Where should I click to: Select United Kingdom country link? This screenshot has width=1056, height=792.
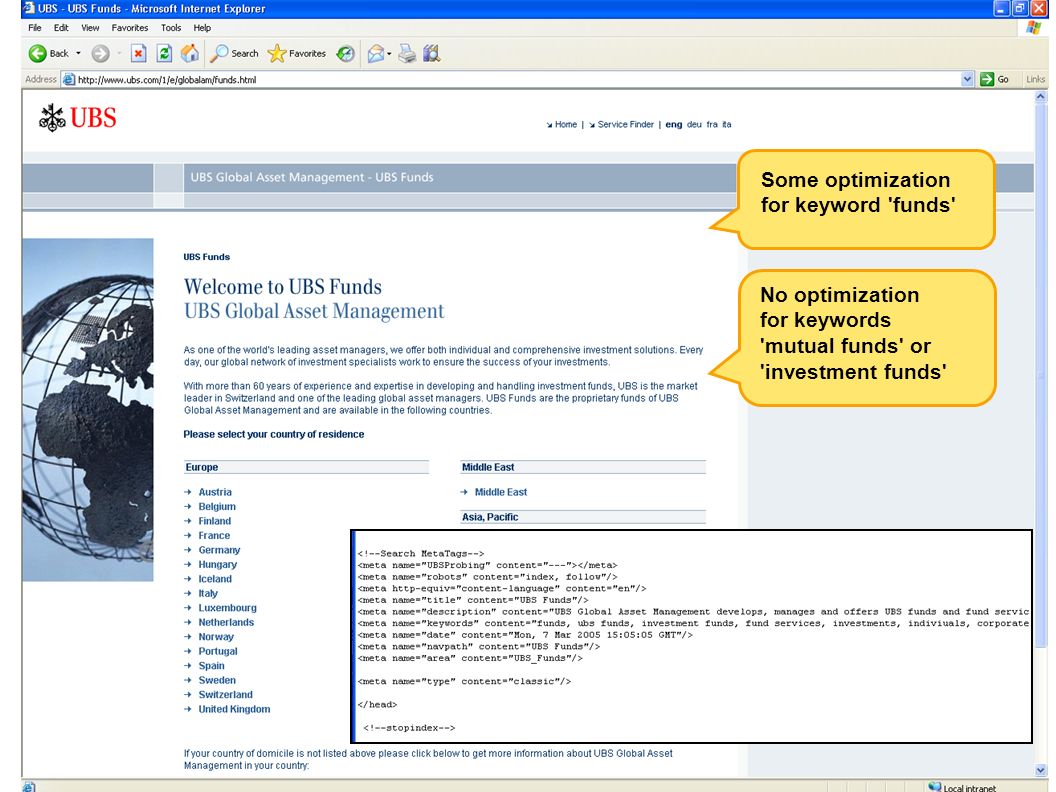234,709
